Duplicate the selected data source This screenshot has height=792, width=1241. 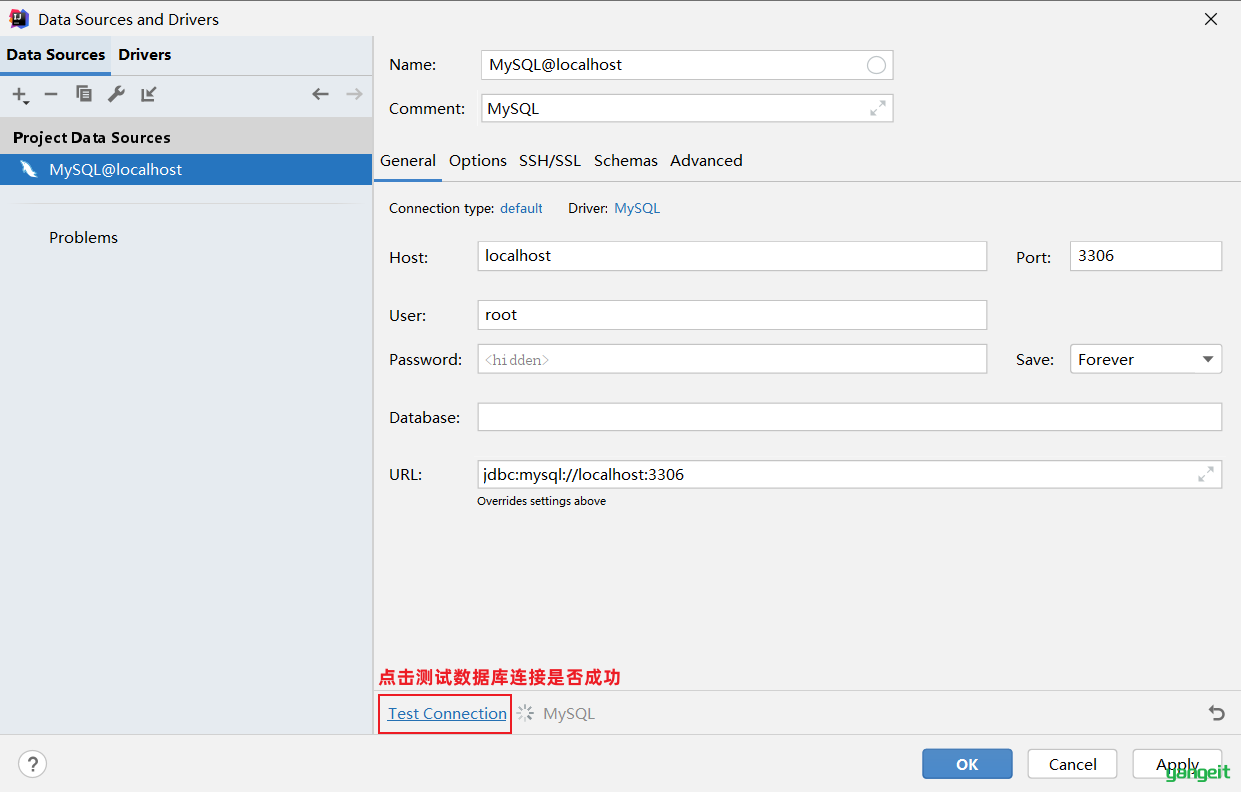click(x=84, y=94)
